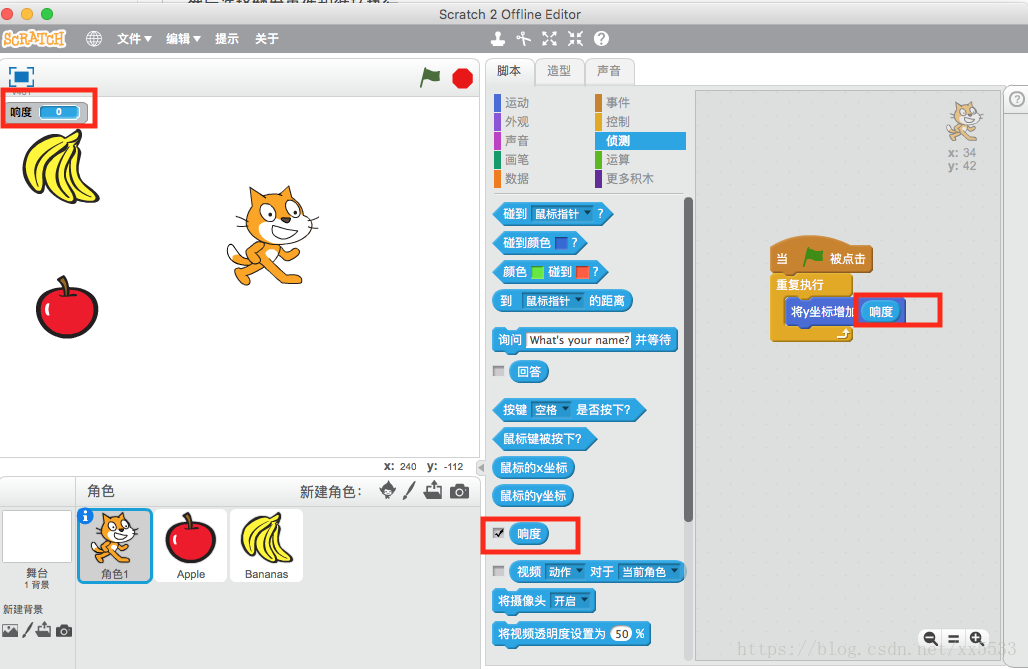Pick red swatch in 颜色碰到 block

582,272
